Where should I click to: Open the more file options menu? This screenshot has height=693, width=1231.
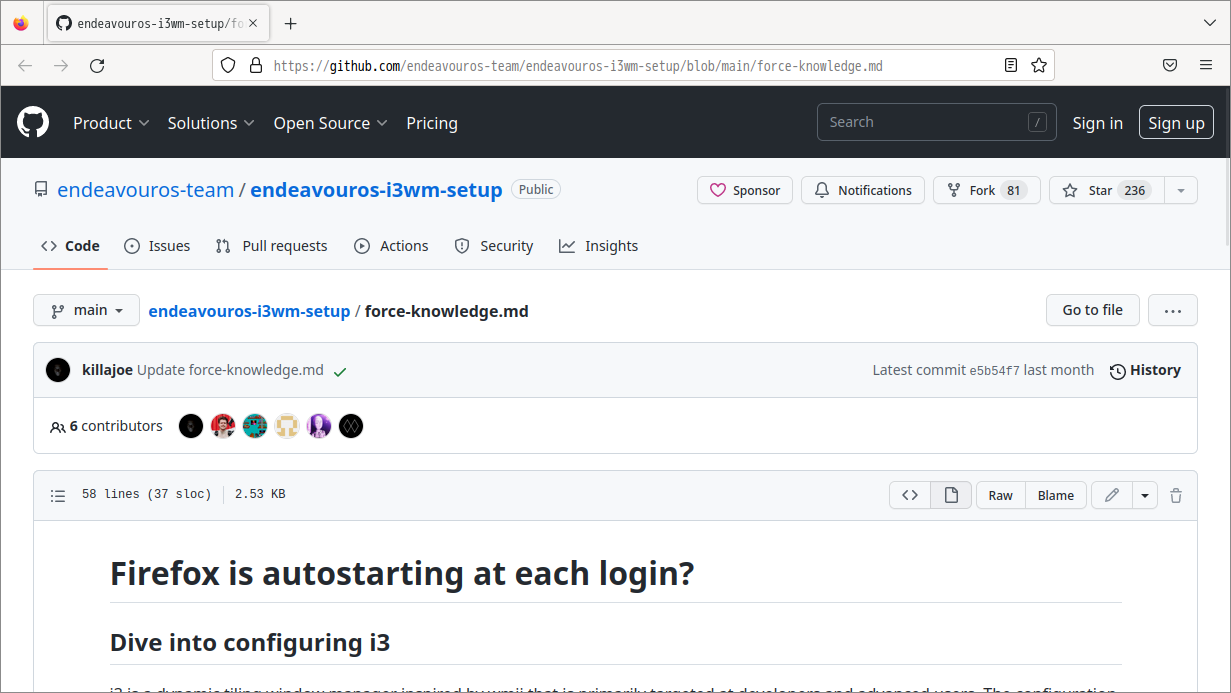(x=1173, y=310)
